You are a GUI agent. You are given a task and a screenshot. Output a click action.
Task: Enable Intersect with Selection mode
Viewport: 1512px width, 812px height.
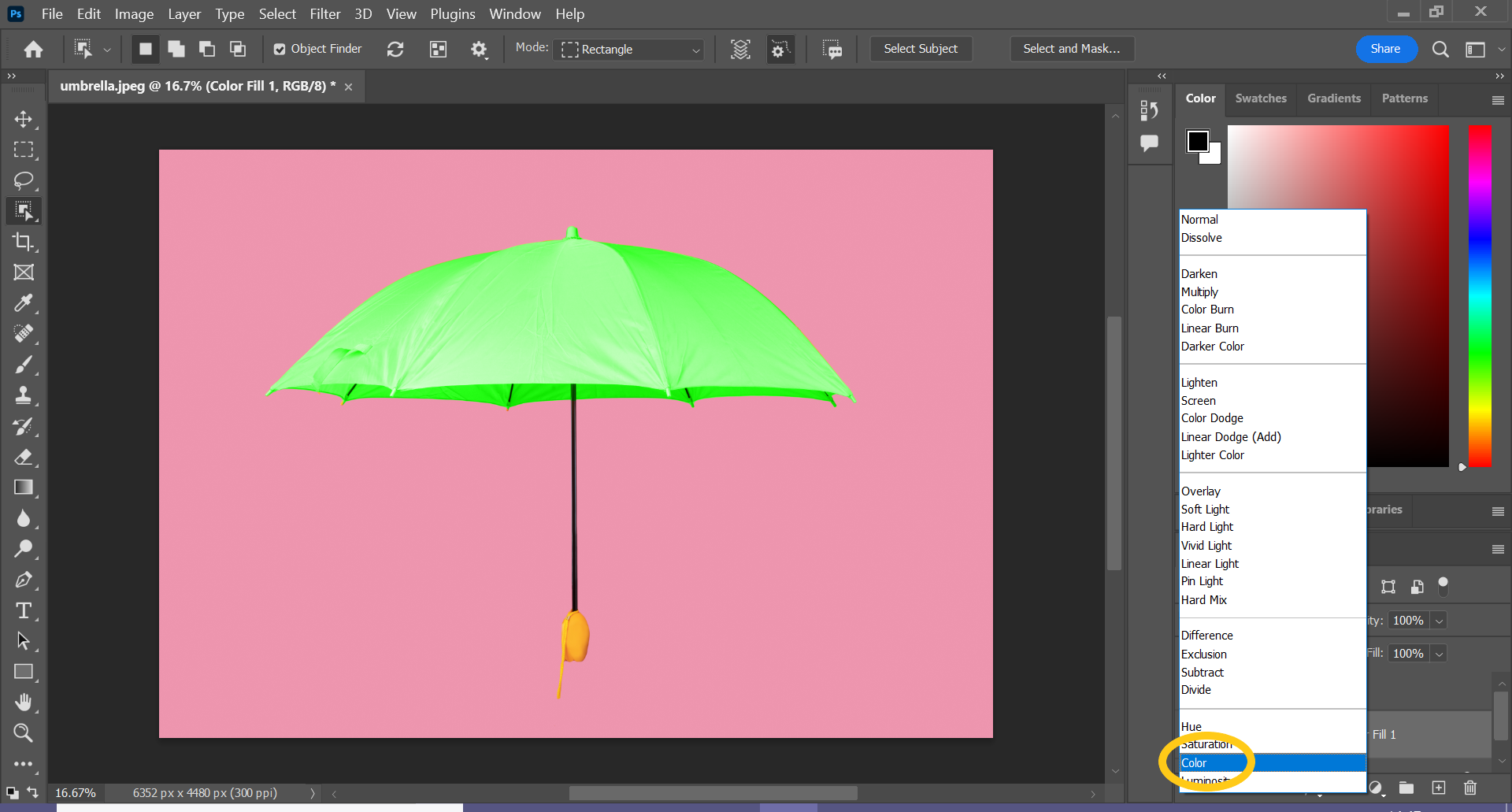[x=238, y=49]
